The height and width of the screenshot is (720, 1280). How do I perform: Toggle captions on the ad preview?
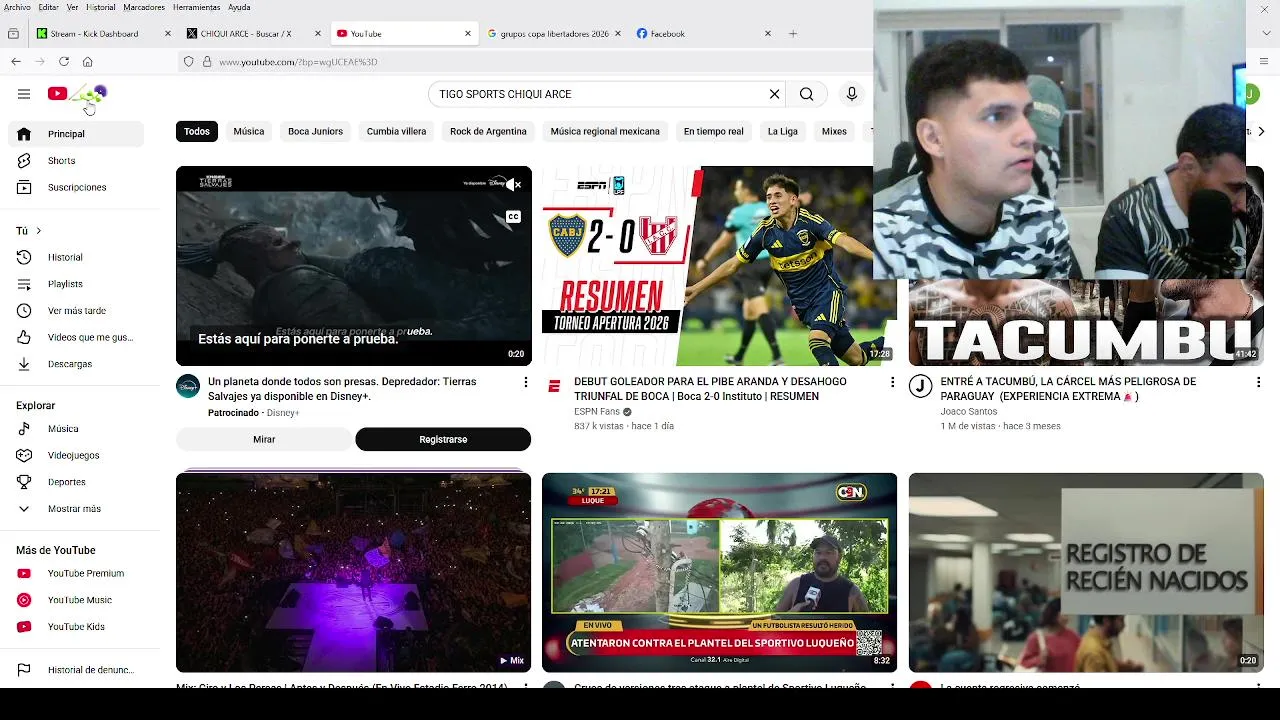(x=513, y=217)
